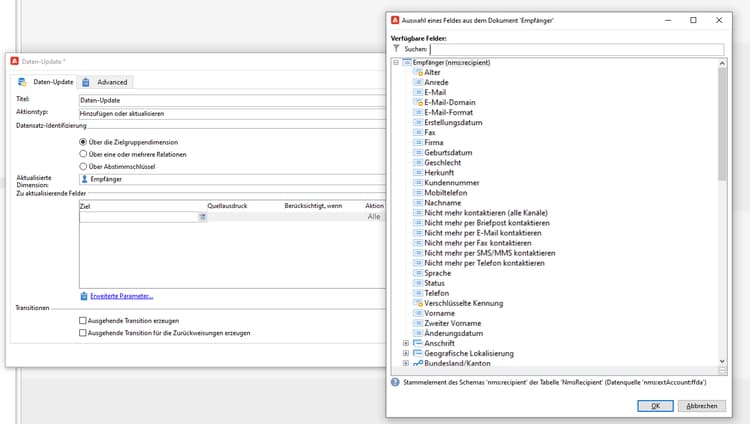The image size is (750, 424).
Task: Click the field selection dialog app icon
Action: pyautogui.click(x=395, y=20)
